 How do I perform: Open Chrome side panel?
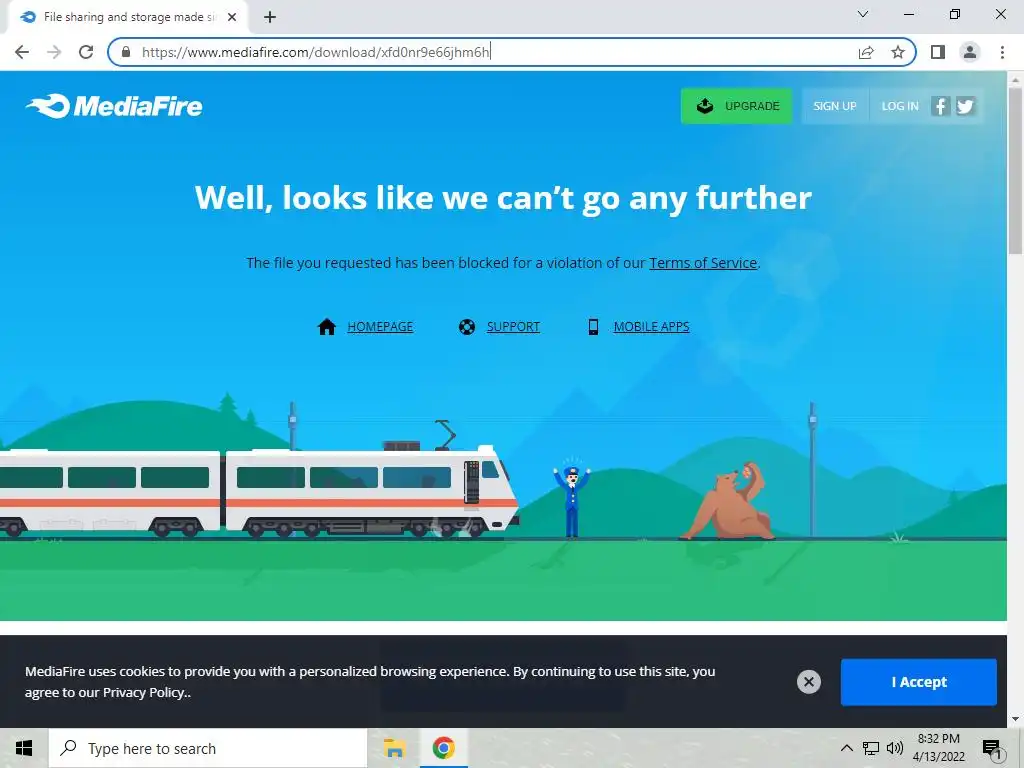click(938, 52)
